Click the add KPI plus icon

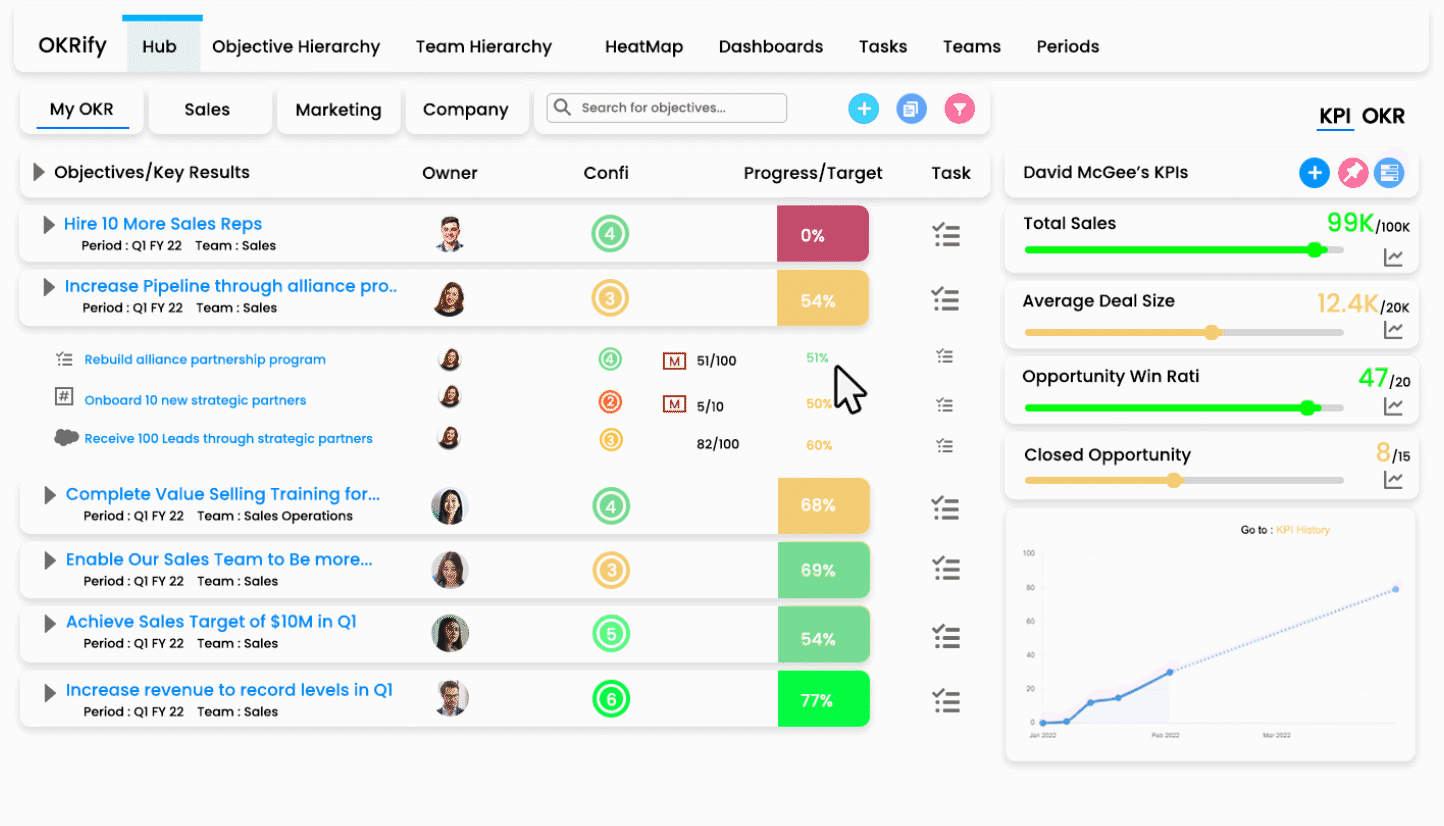pos(1314,172)
